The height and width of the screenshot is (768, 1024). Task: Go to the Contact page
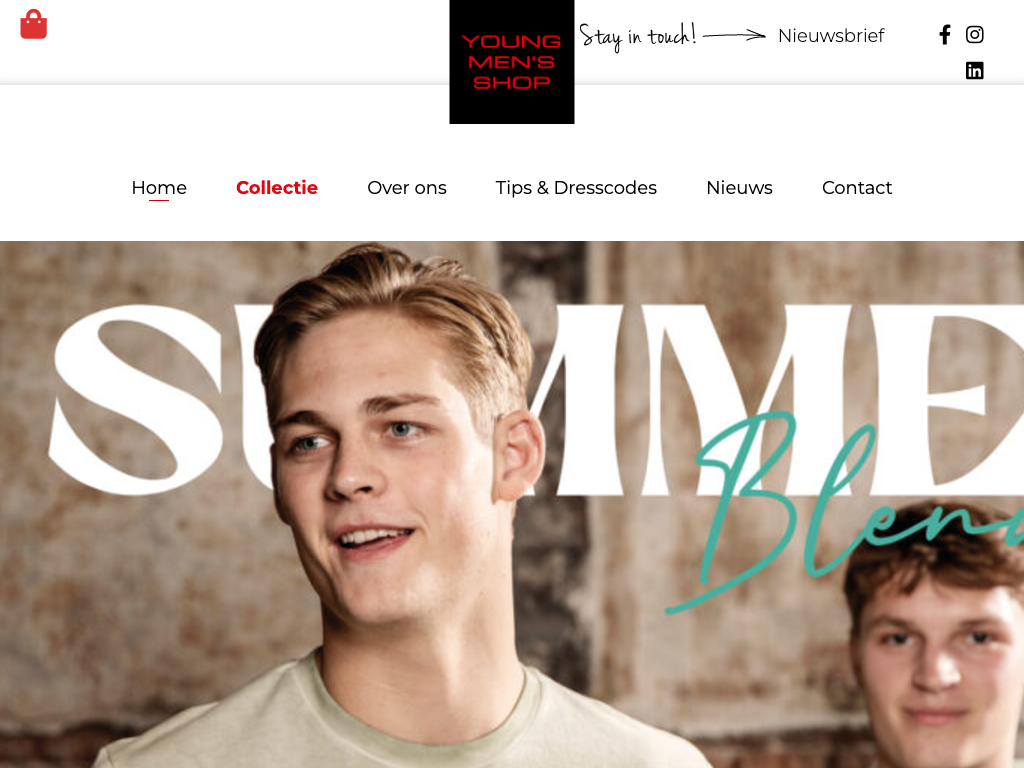tap(857, 188)
